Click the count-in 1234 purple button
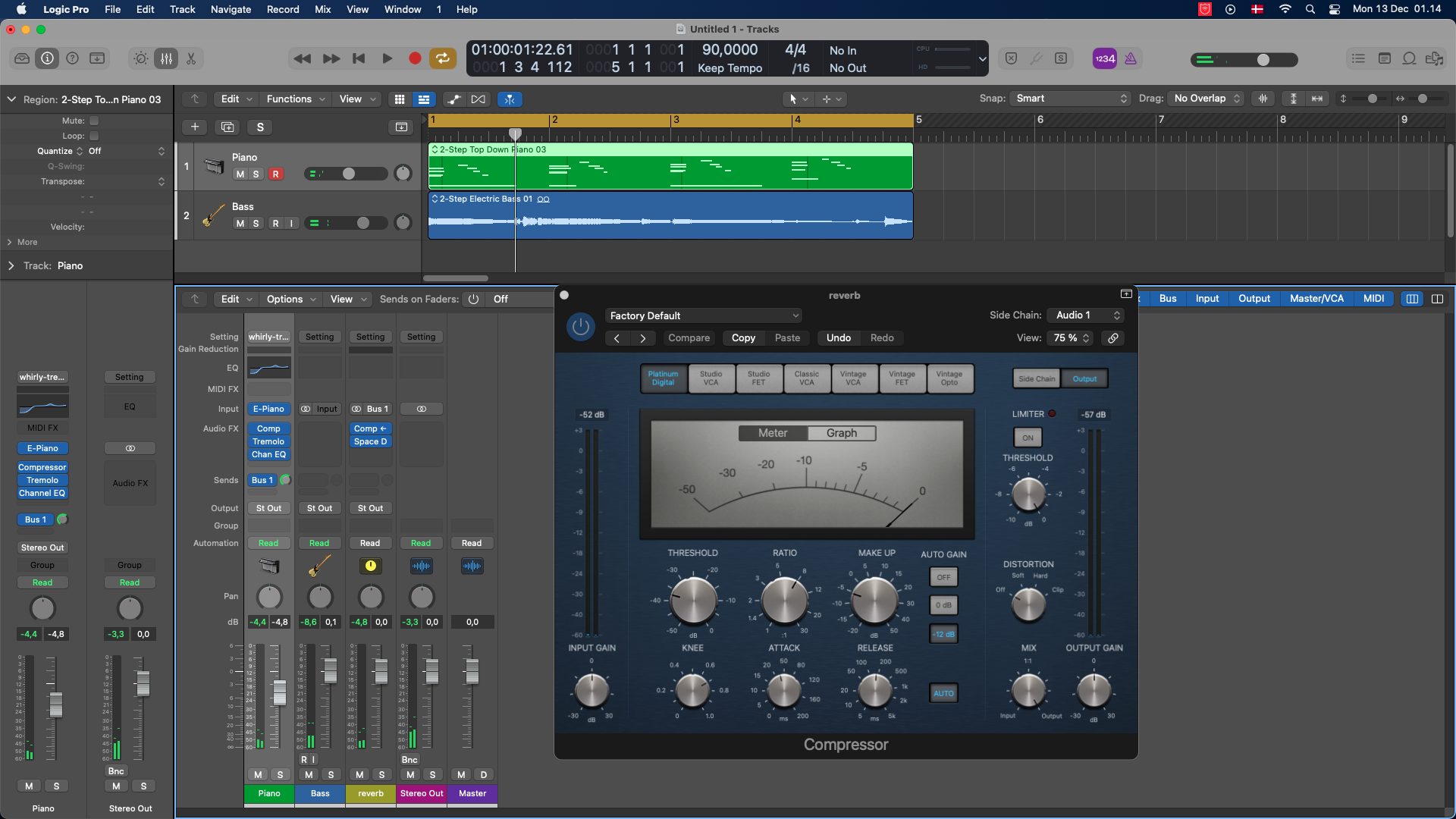The image size is (1456, 819). pos(1104,58)
